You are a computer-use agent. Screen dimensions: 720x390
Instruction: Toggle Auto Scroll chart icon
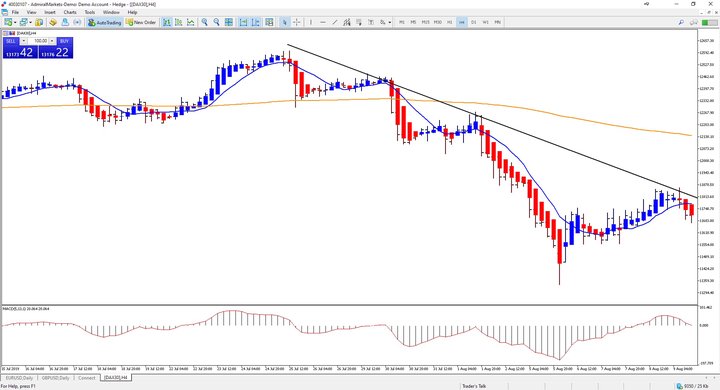[243, 22]
